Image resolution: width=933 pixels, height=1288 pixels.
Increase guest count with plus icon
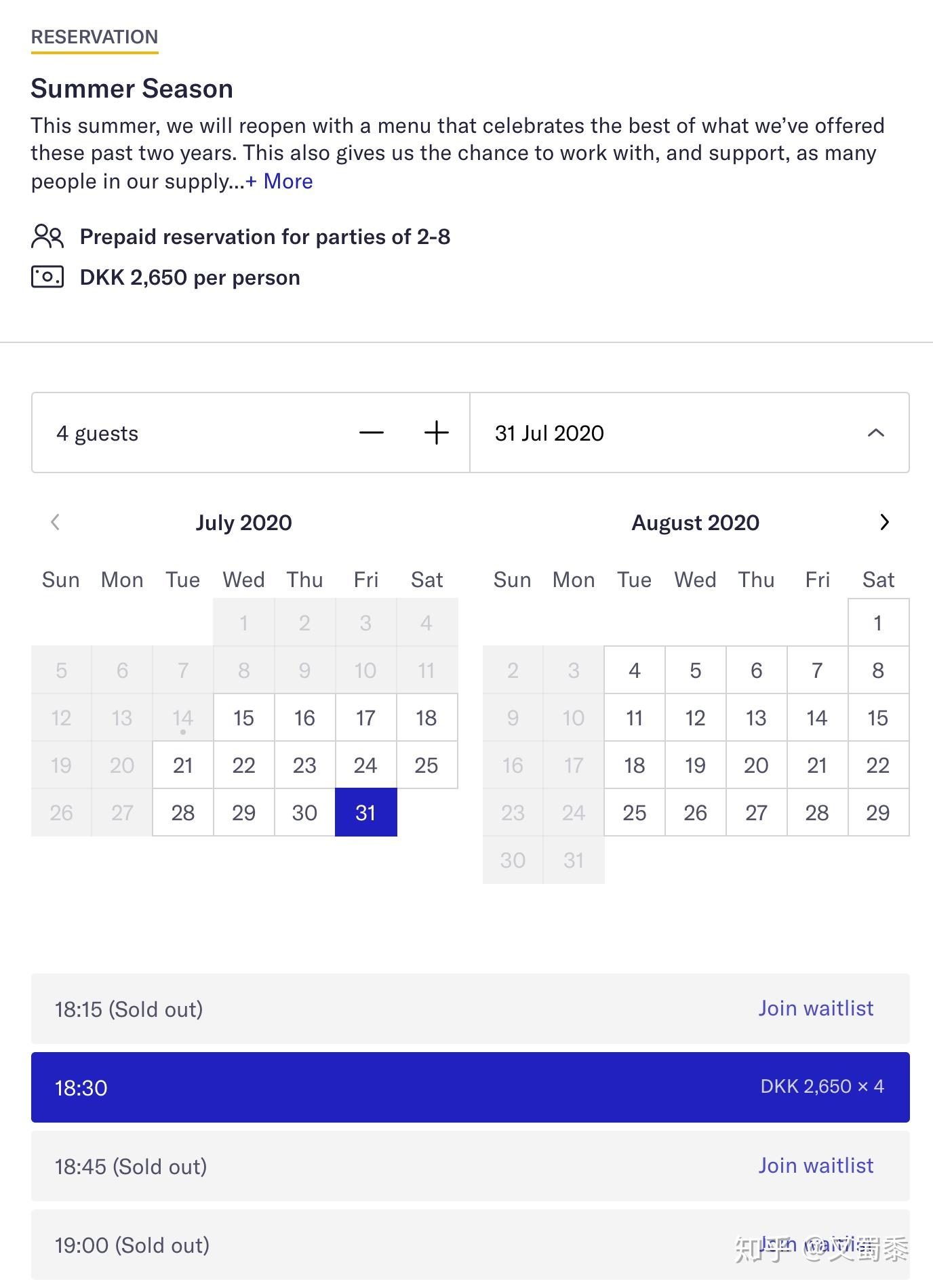[x=437, y=432]
